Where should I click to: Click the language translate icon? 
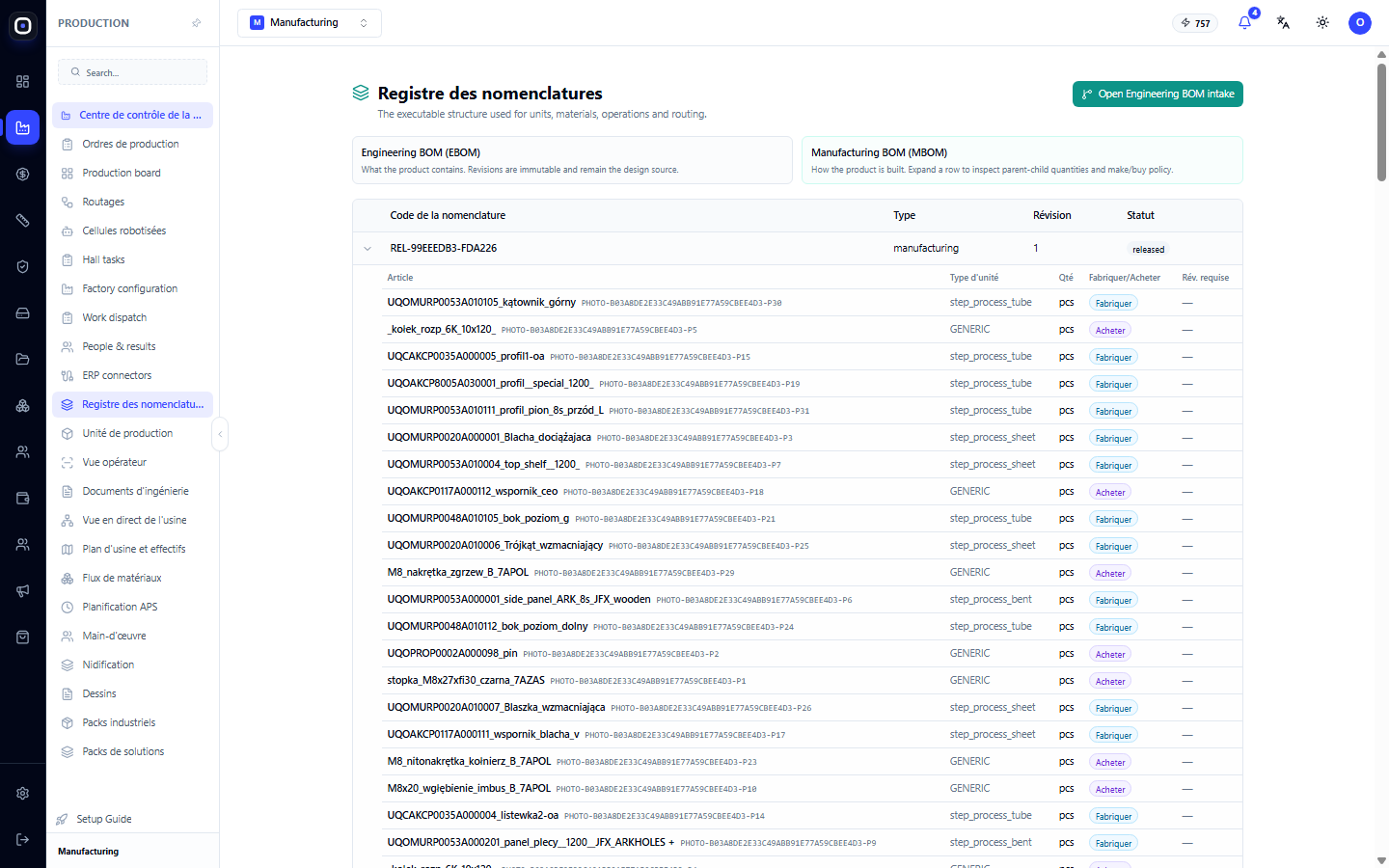tap(1283, 23)
